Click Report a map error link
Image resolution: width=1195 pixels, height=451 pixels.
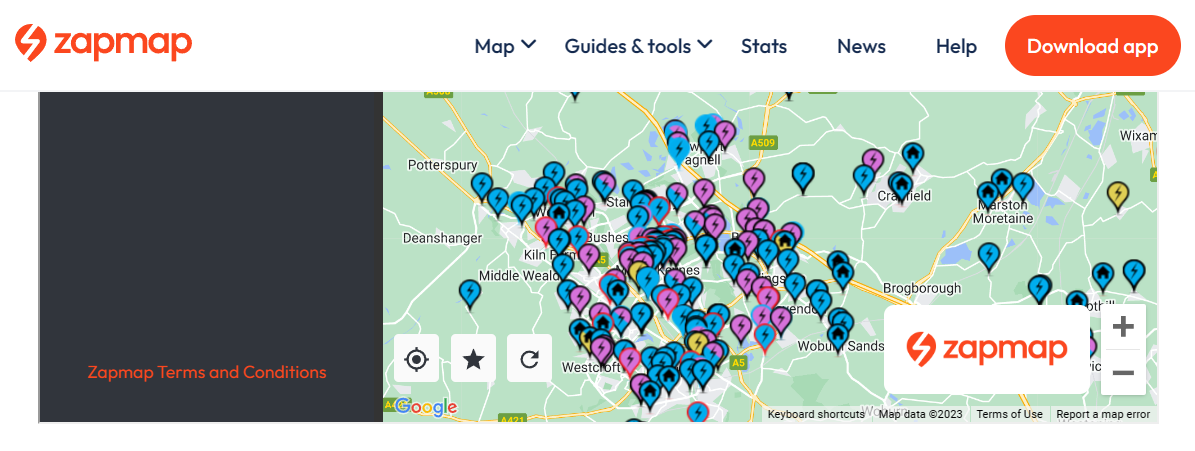point(1103,414)
